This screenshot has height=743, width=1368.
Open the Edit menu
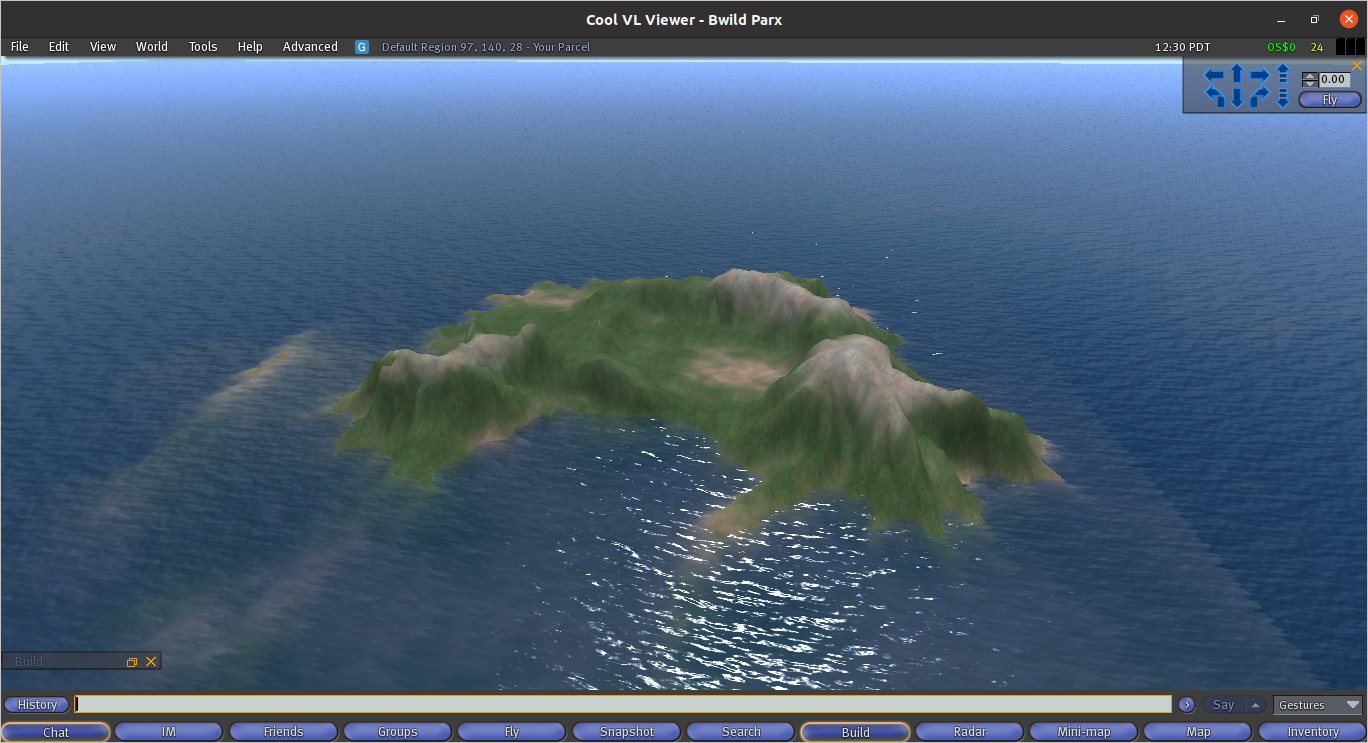pos(59,47)
